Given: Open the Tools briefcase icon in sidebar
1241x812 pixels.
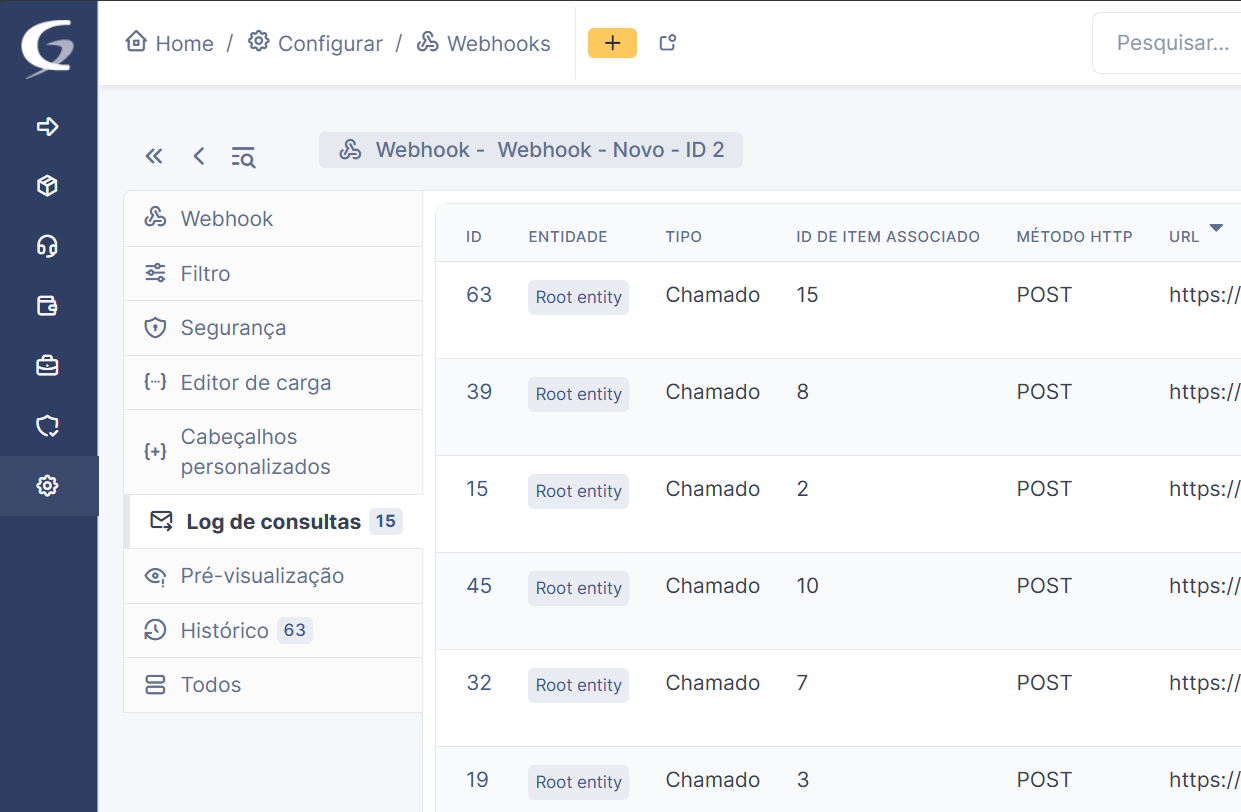Looking at the screenshot, I should pos(47,366).
